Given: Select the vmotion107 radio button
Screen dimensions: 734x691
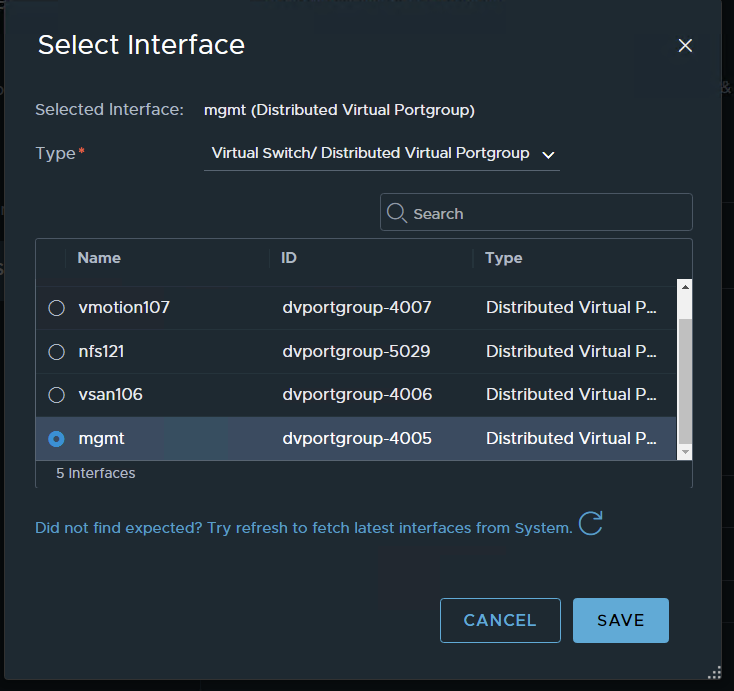Looking at the screenshot, I should (57, 308).
